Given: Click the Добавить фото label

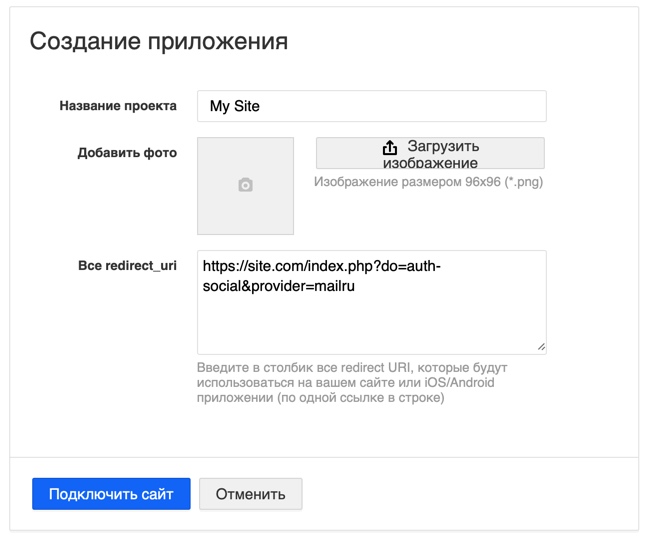Looking at the screenshot, I should (x=127, y=153).
